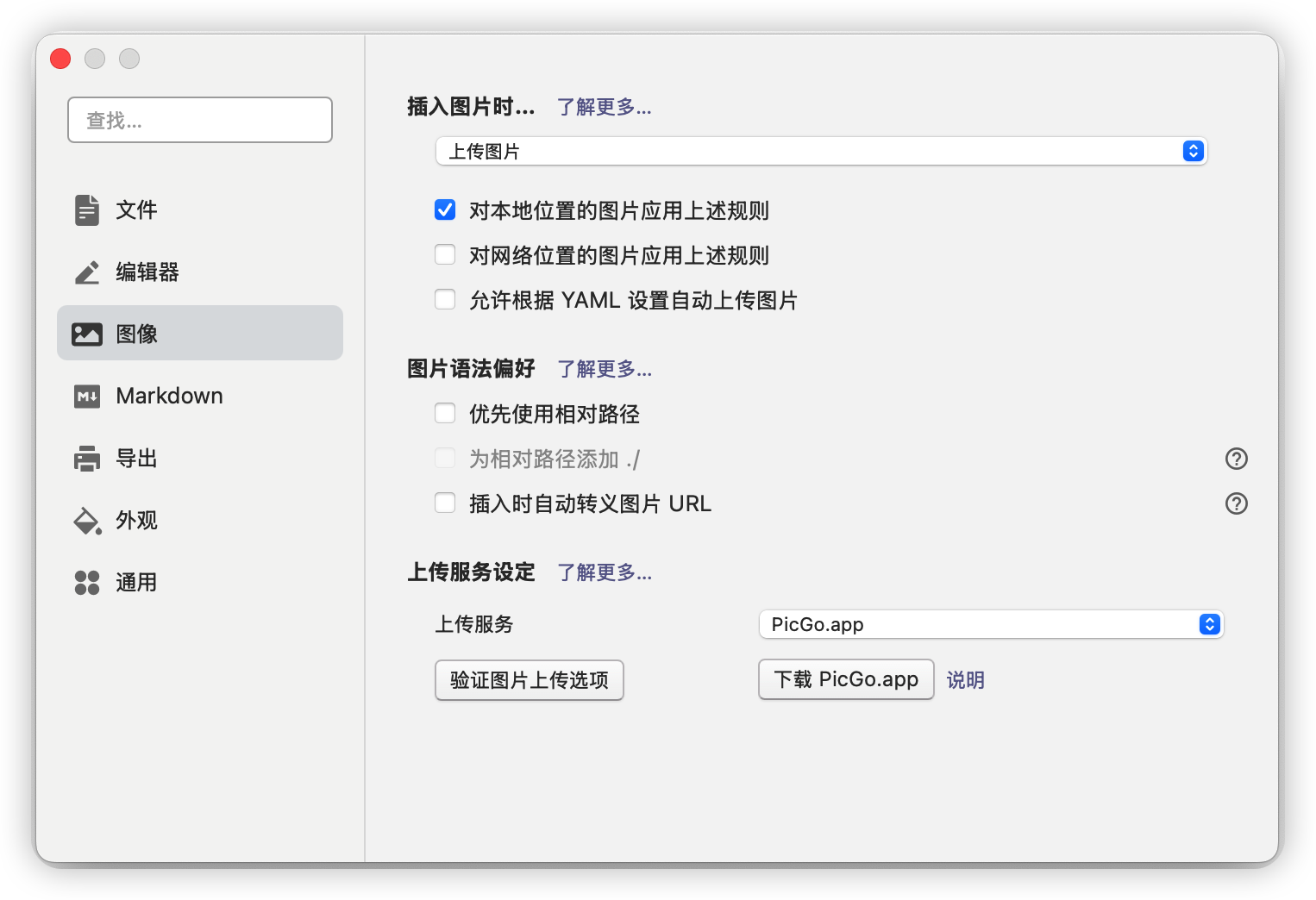Click 验证图片上传选项 button
Screen dimensions: 1316x900
coord(530,680)
